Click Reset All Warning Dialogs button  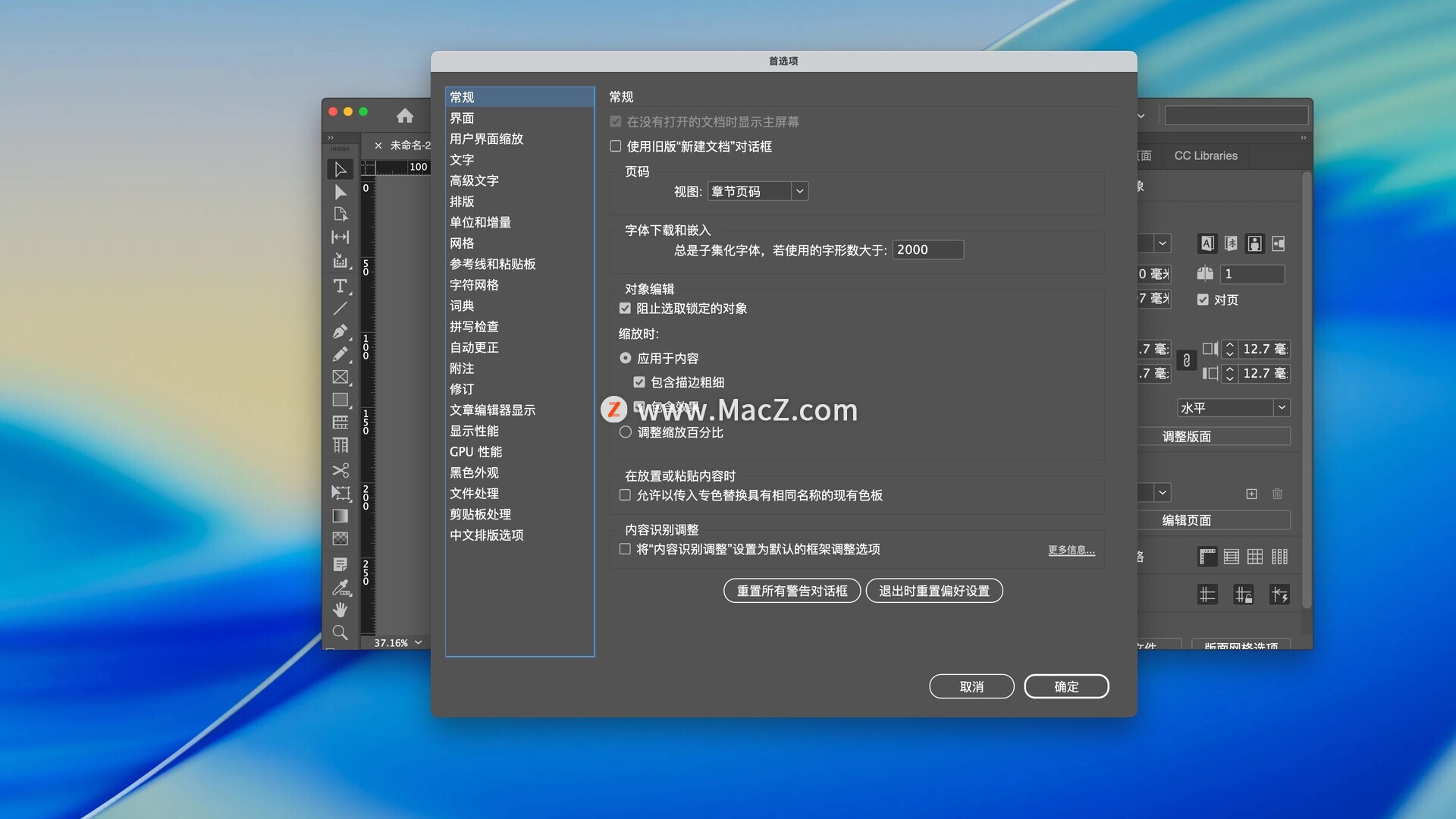pyautogui.click(x=792, y=591)
